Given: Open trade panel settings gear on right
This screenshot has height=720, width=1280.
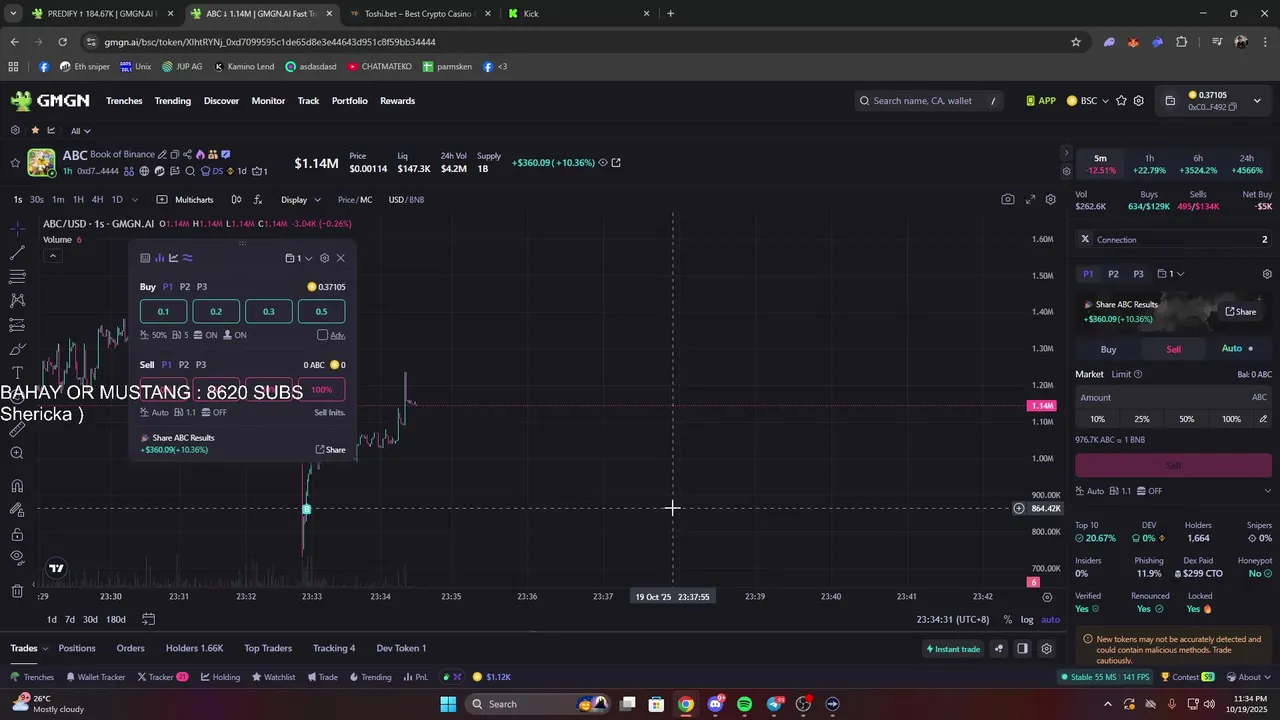Looking at the screenshot, I should pyautogui.click(x=1267, y=274).
